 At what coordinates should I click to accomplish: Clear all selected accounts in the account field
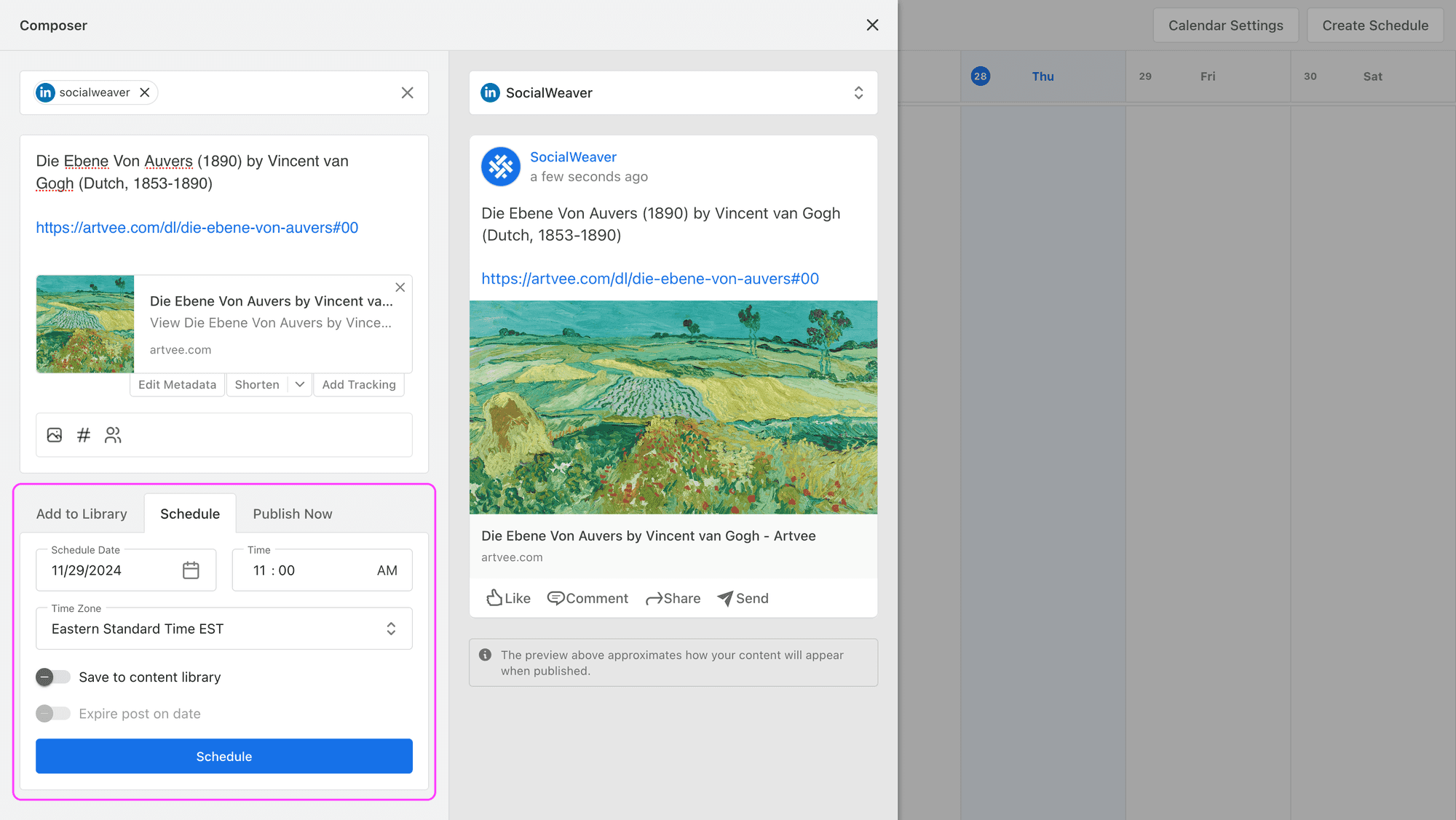[x=407, y=92]
